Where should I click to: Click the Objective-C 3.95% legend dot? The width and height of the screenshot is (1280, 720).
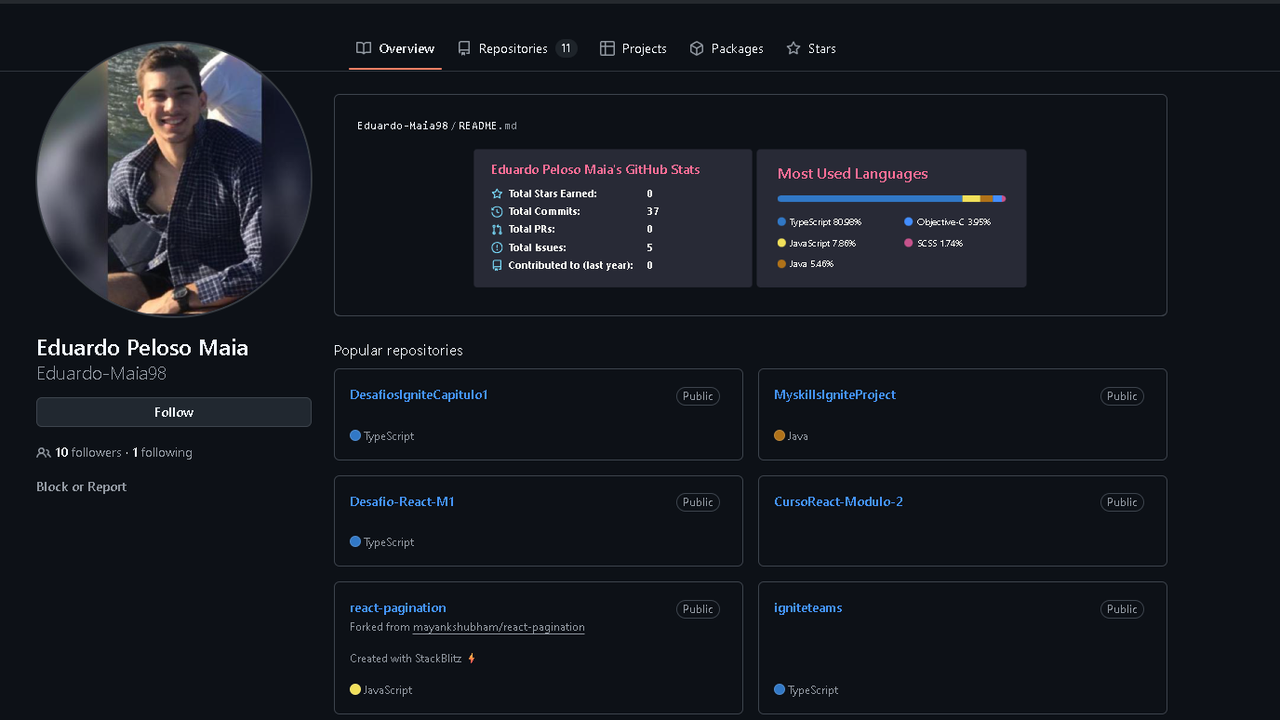[x=909, y=222]
